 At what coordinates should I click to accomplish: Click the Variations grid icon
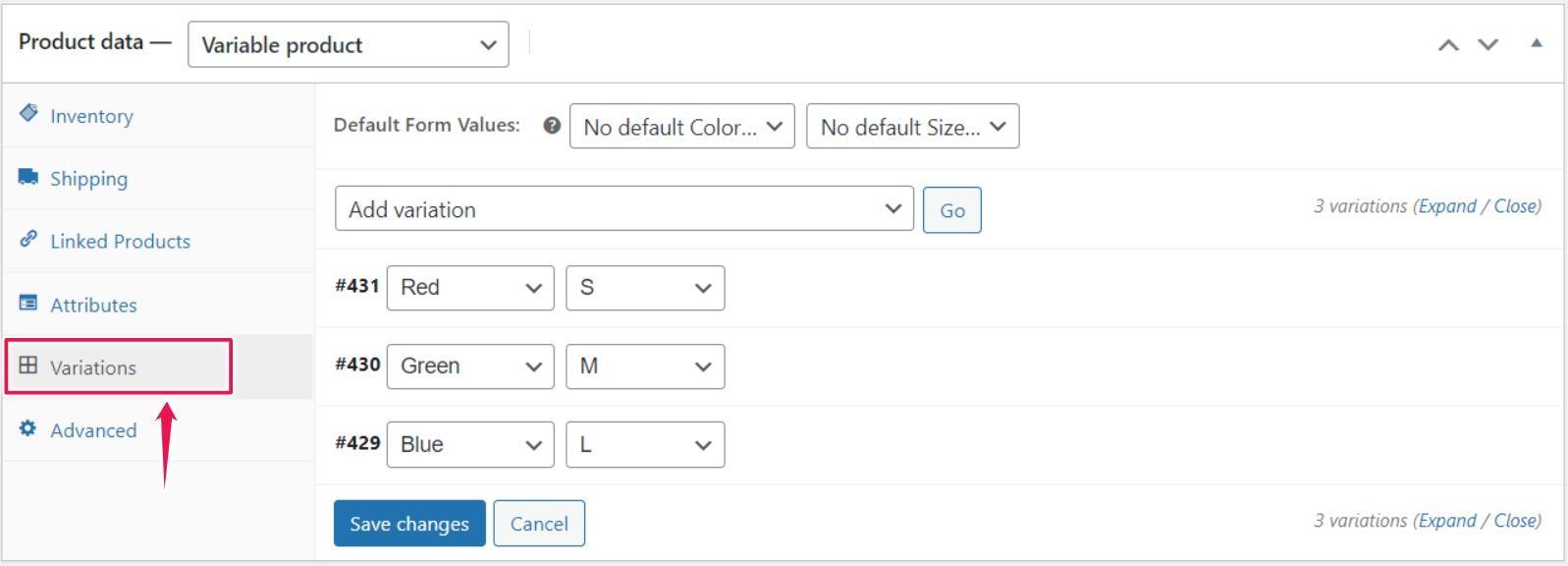point(28,366)
